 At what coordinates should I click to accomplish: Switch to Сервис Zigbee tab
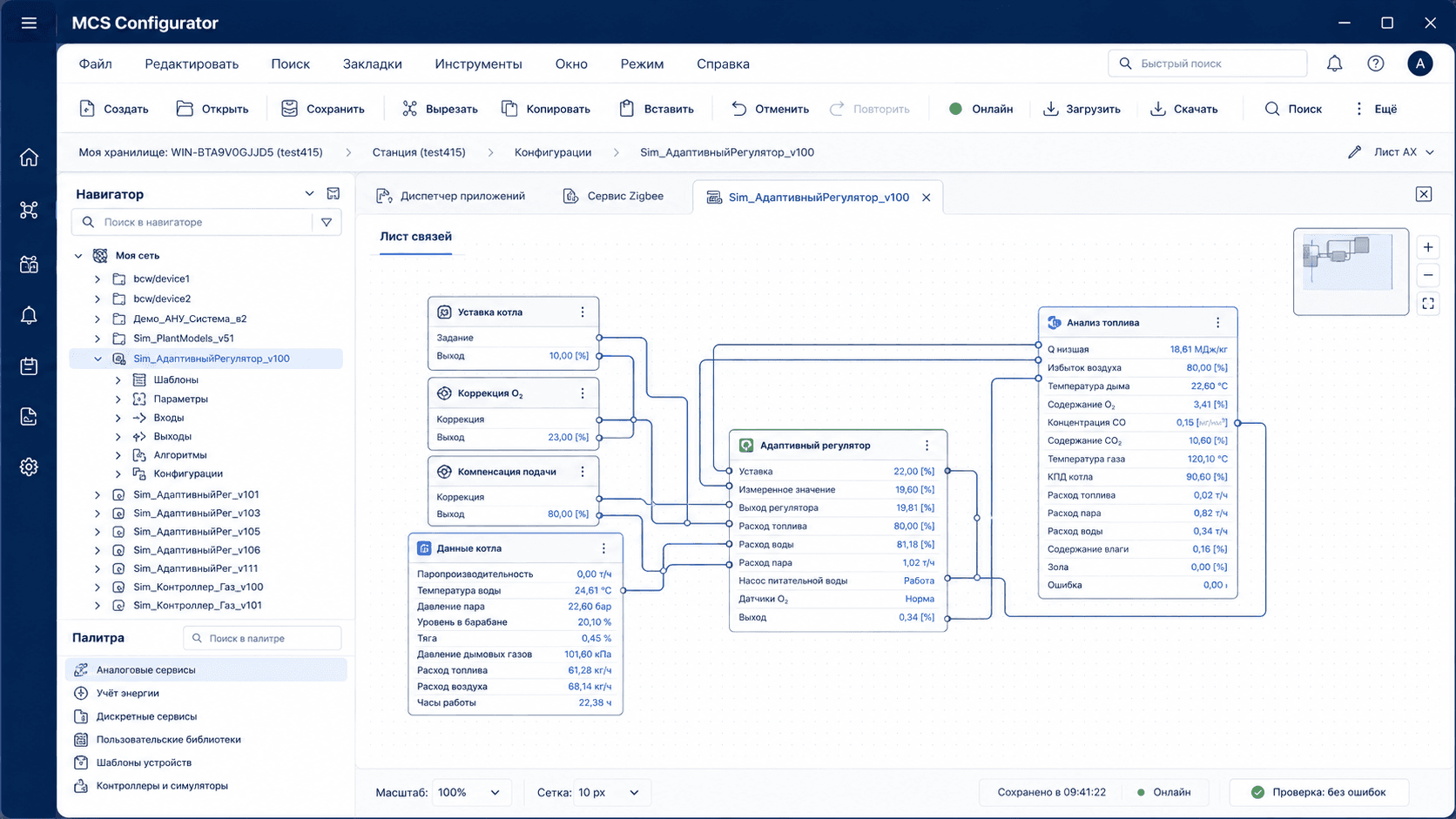pos(613,196)
